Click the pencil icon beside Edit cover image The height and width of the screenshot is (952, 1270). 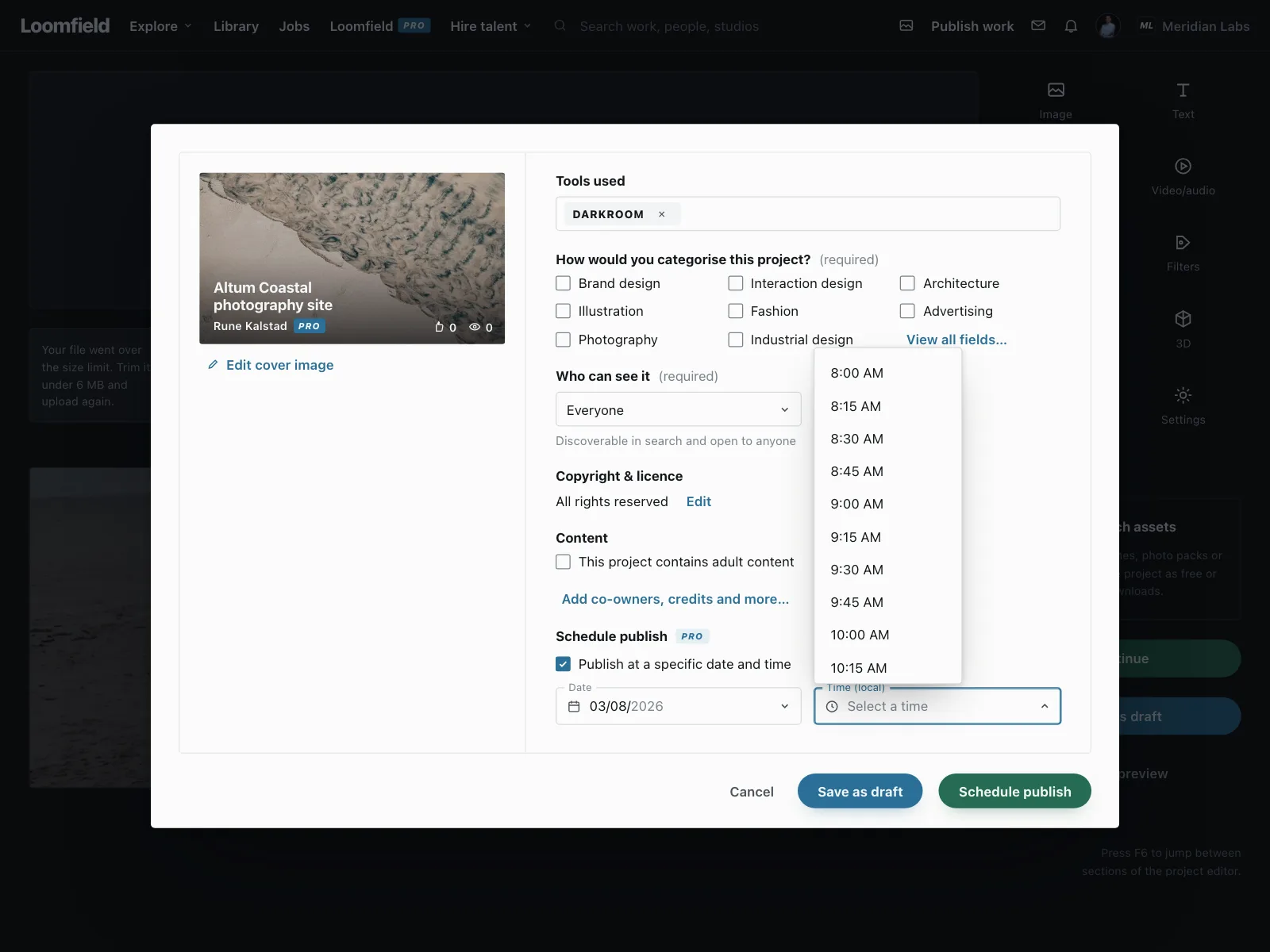tap(213, 365)
